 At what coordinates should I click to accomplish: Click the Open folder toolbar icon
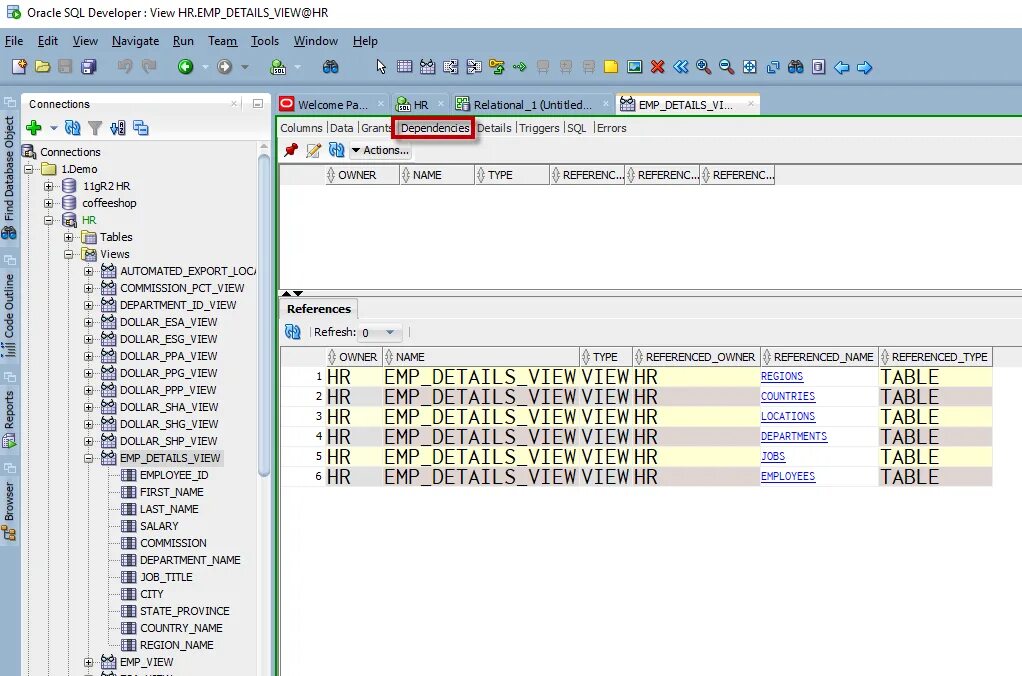coord(42,66)
